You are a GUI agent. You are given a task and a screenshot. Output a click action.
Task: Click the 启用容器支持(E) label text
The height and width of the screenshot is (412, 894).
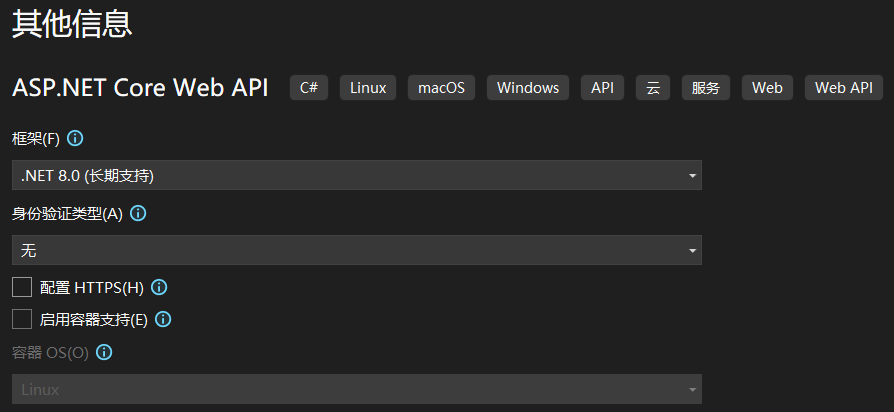(x=94, y=320)
